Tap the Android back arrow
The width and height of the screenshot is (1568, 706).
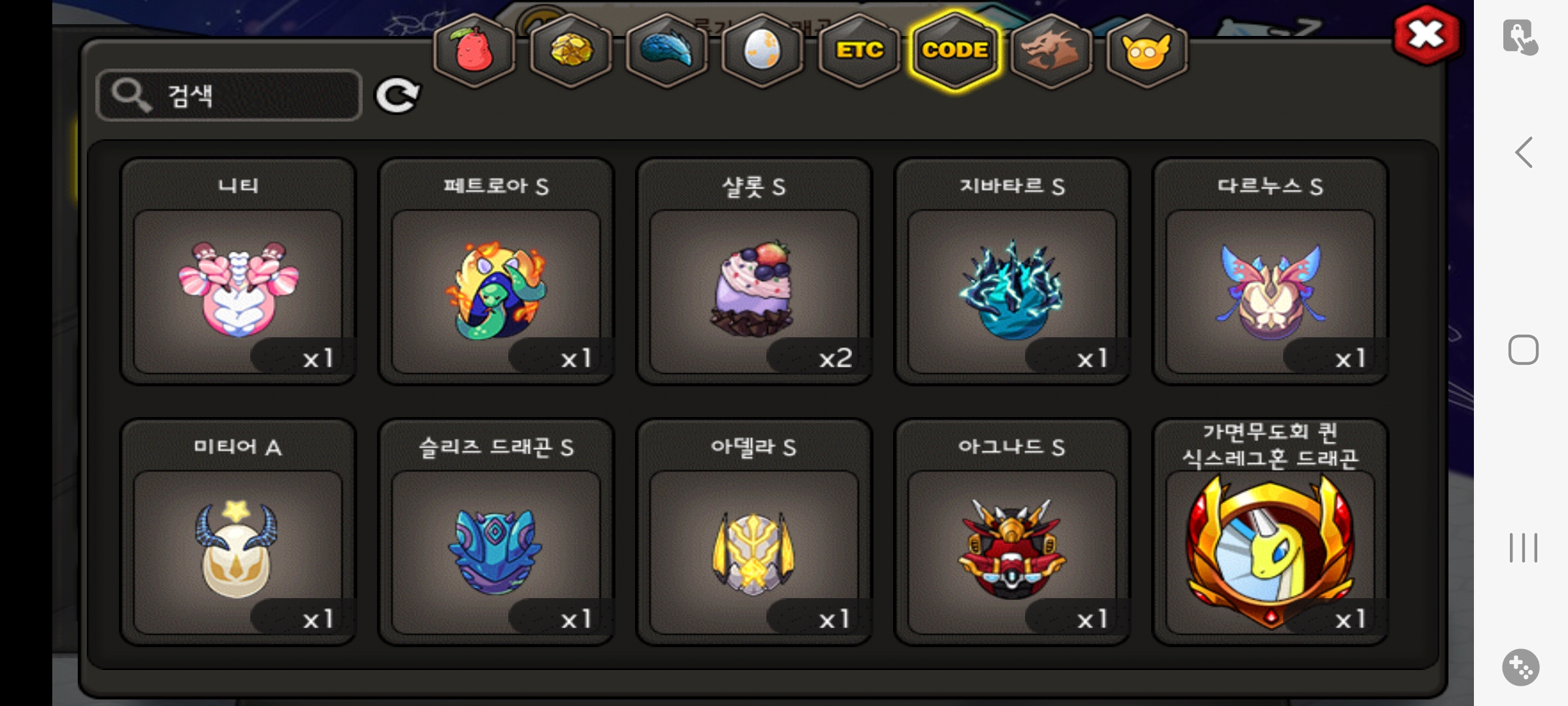coord(1524,152)
